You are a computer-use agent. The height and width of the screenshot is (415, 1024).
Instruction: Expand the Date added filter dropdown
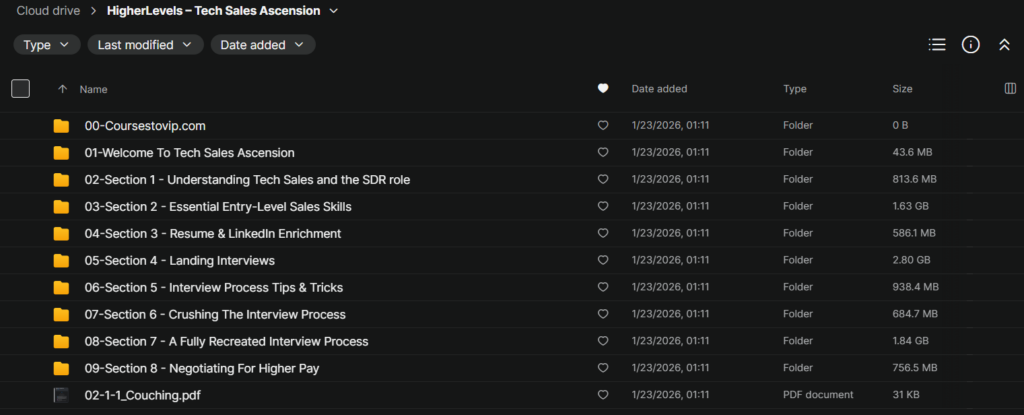[262, 45]
